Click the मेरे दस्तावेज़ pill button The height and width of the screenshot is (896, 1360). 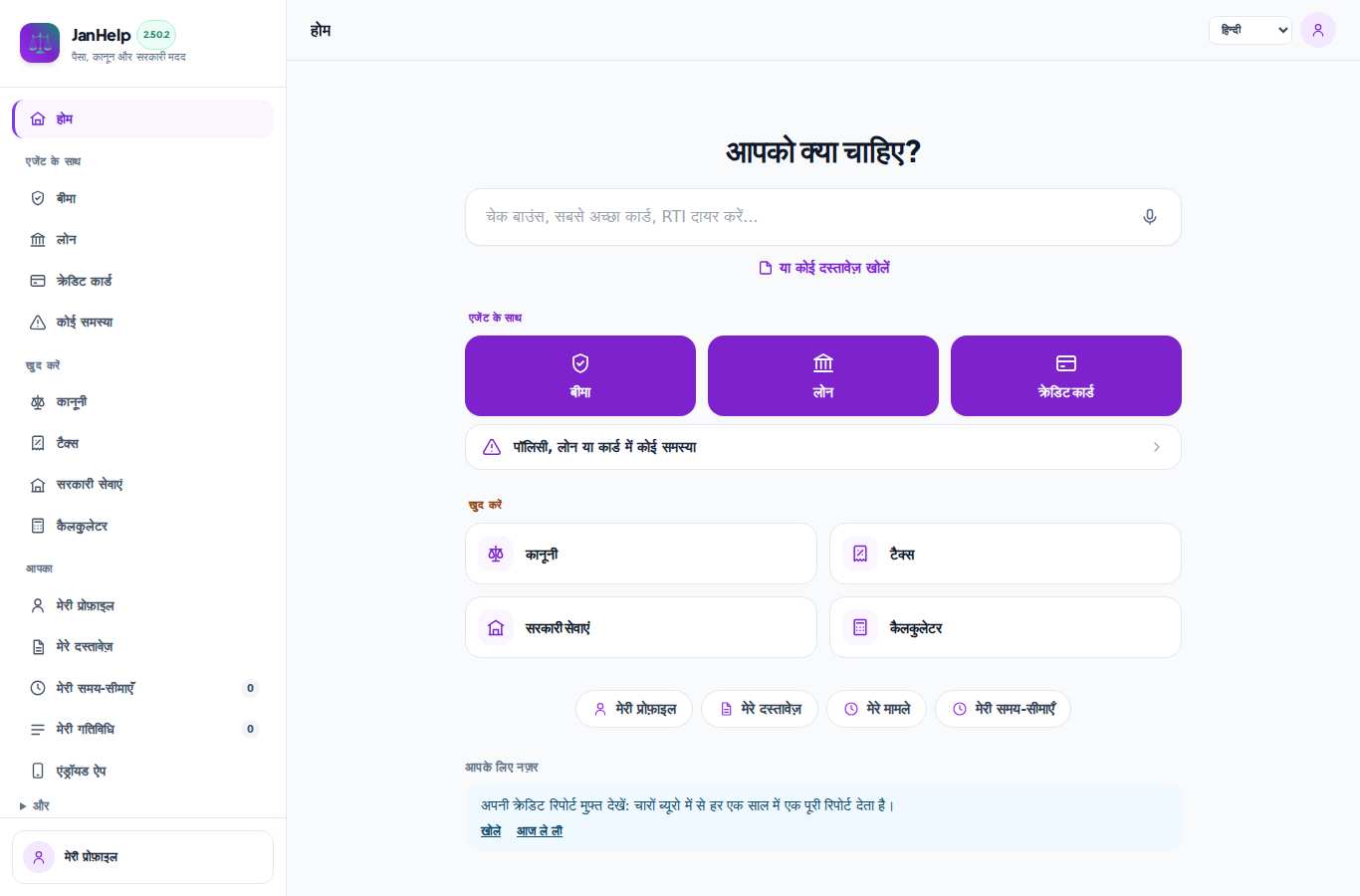pyautogui.click(x=760, y=709)
